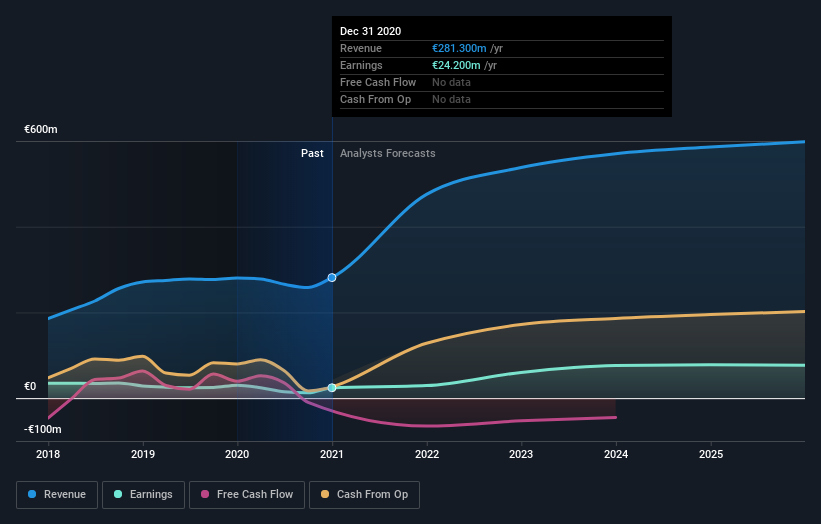Image resolution: width=821 pixels, height=524 pixels.
Task: Click the Dec 31 2020 tooltip date
Action: (x=371, y=31)
